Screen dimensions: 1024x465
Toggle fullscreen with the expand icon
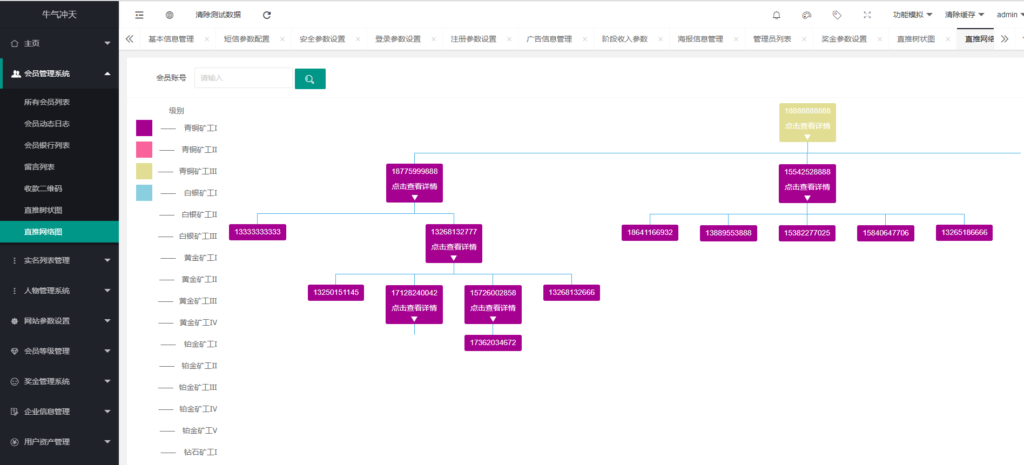[866, 15]
